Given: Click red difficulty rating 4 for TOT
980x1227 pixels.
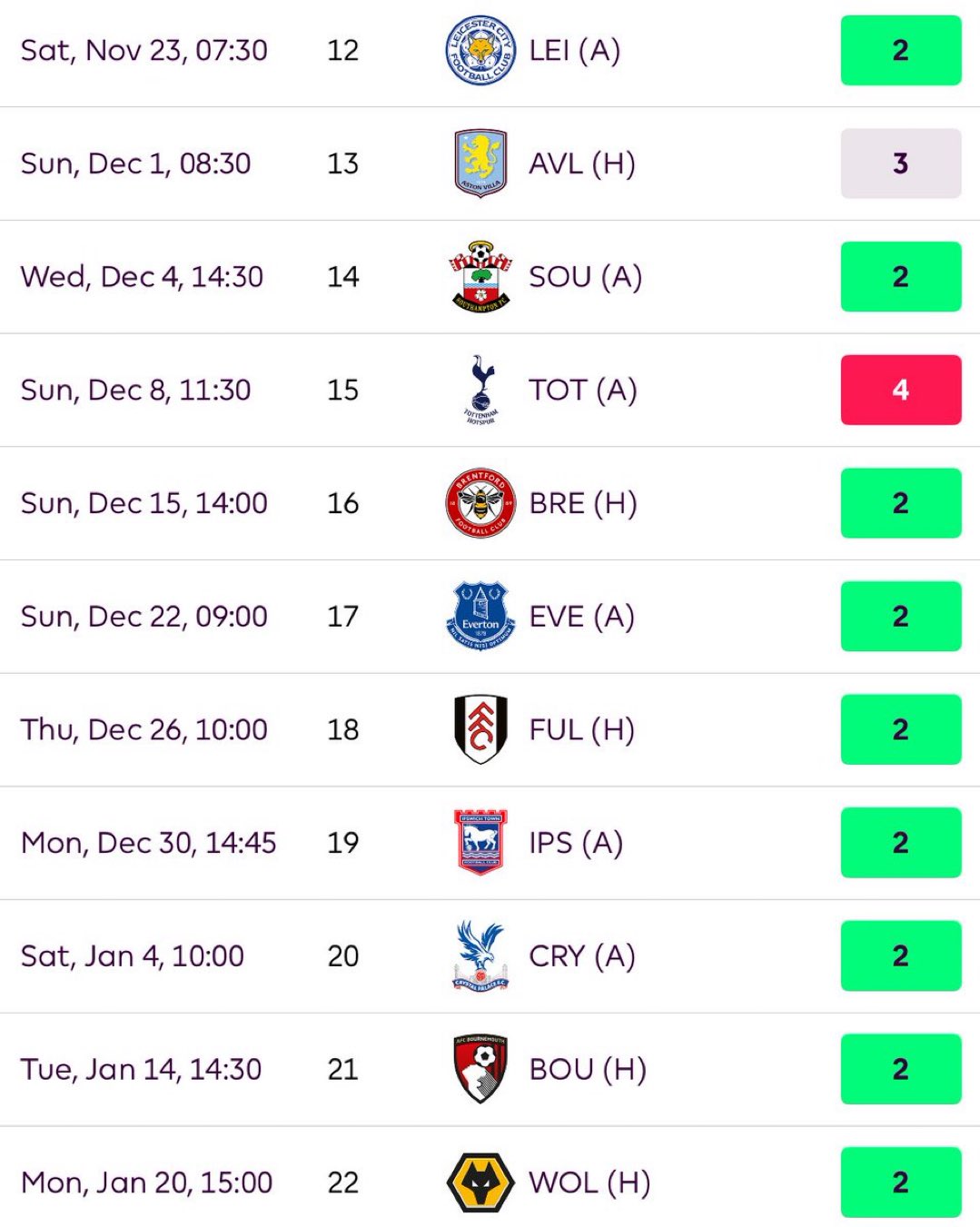Looking at the screenshot, I should tap(901, 390).
